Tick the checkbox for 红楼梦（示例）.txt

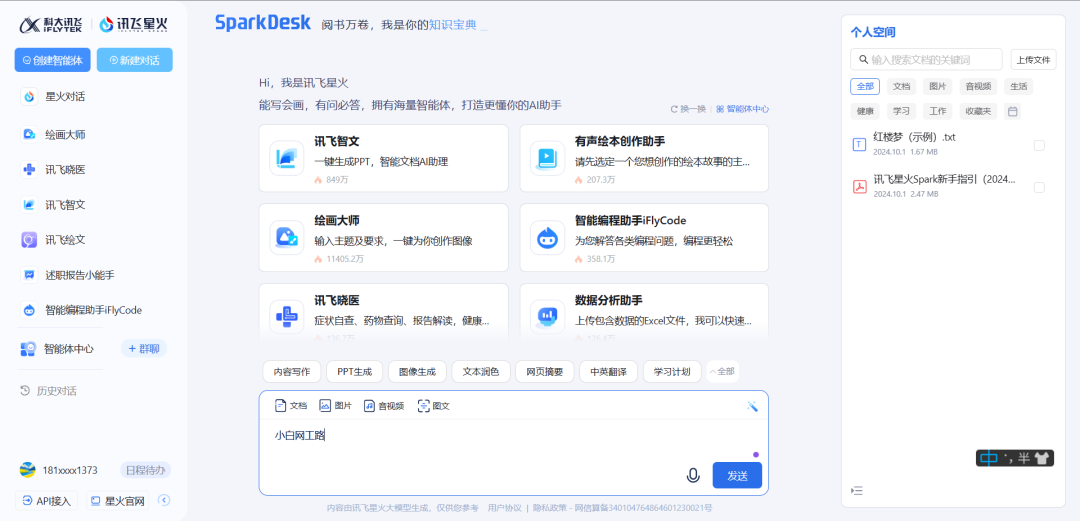point(1039,145)
